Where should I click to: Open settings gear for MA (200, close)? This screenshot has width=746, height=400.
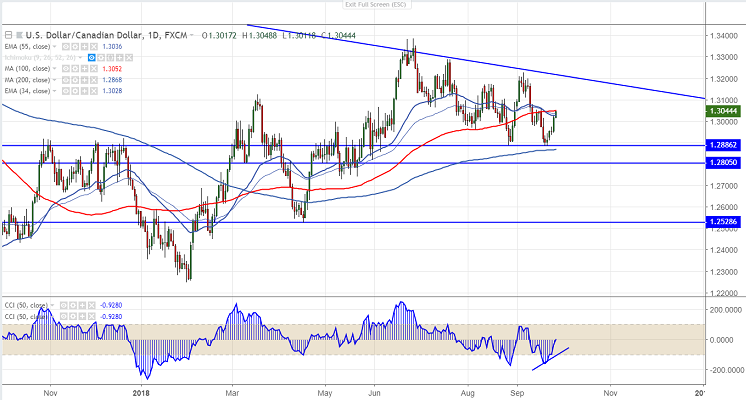point(75,80)
